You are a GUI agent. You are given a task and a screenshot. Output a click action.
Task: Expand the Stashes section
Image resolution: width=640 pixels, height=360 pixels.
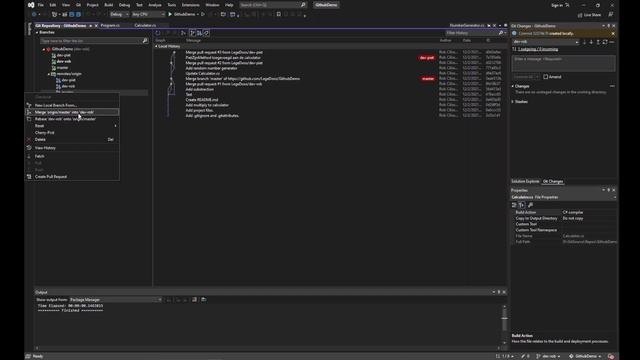click(513, 102)
